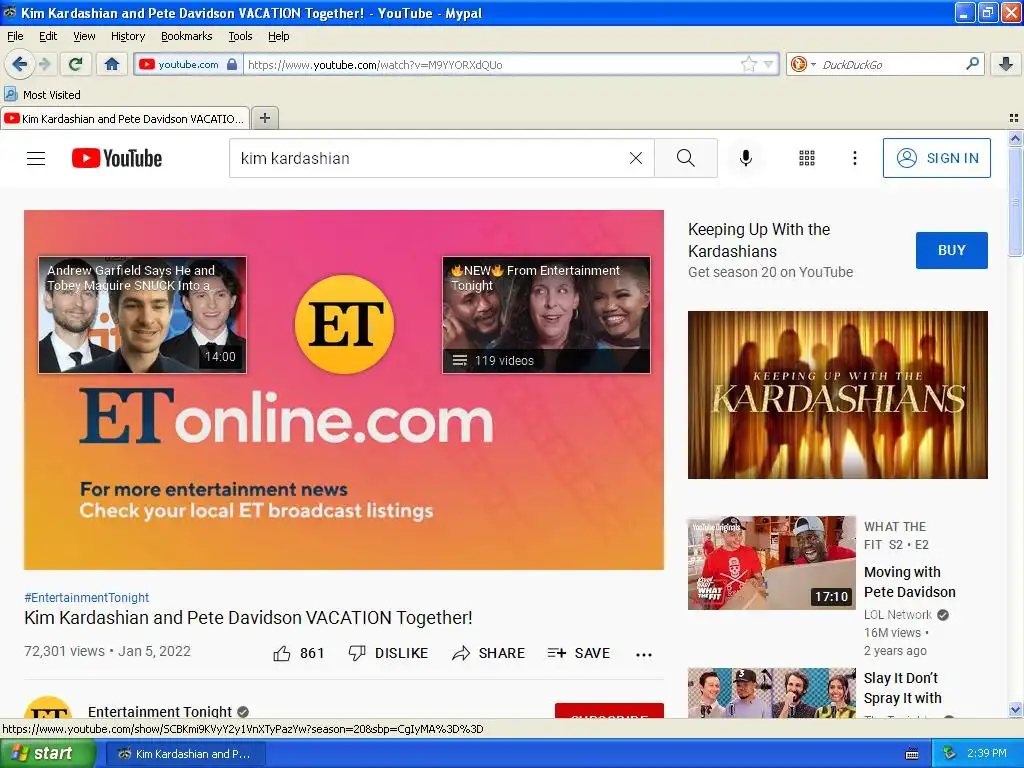Click the system tray network icon
The image size is (1024, 768).
coord(949,754)
